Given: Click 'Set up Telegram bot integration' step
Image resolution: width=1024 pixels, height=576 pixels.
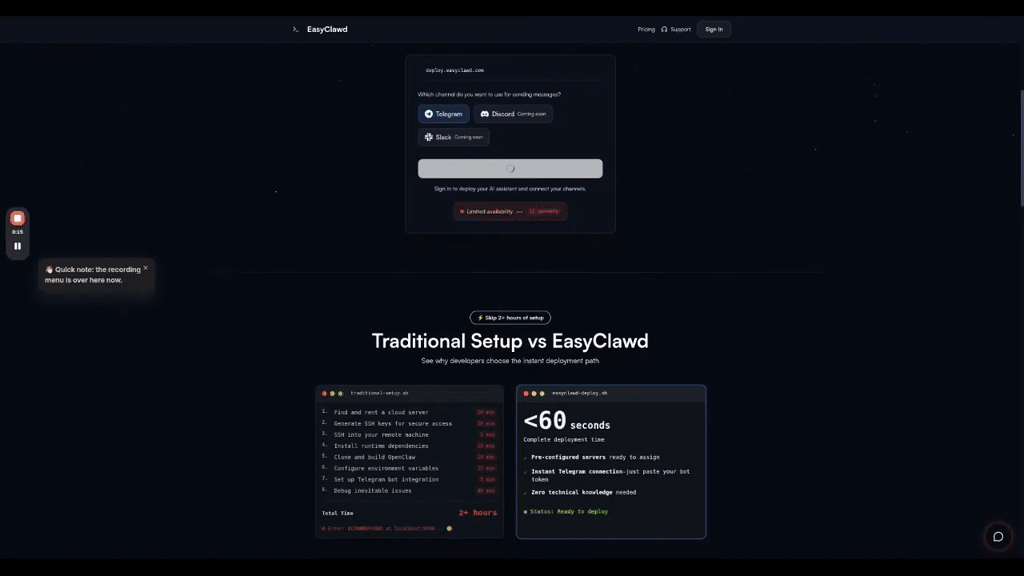Looking at the screenshot, I should point(386,479).
